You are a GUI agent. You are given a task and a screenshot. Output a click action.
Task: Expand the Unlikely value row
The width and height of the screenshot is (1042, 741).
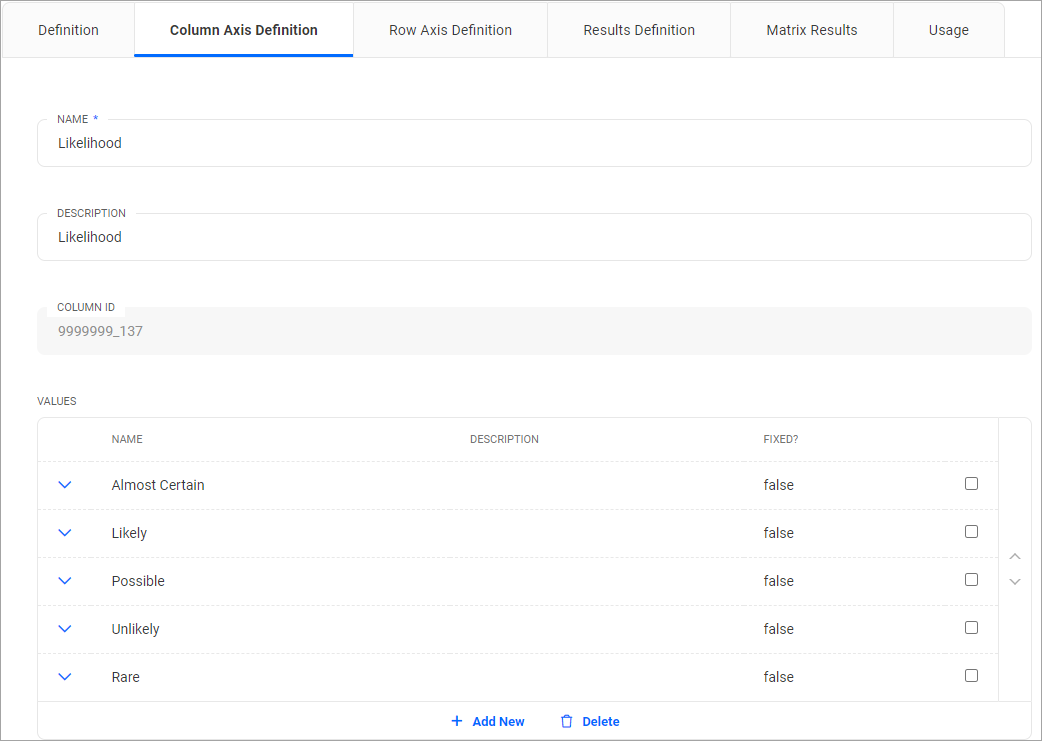[x=65, y=629]
